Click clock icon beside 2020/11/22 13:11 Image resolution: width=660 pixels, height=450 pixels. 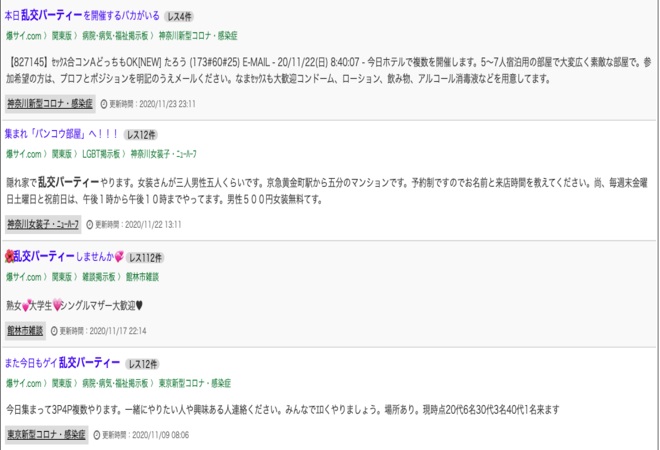point(90,225)
